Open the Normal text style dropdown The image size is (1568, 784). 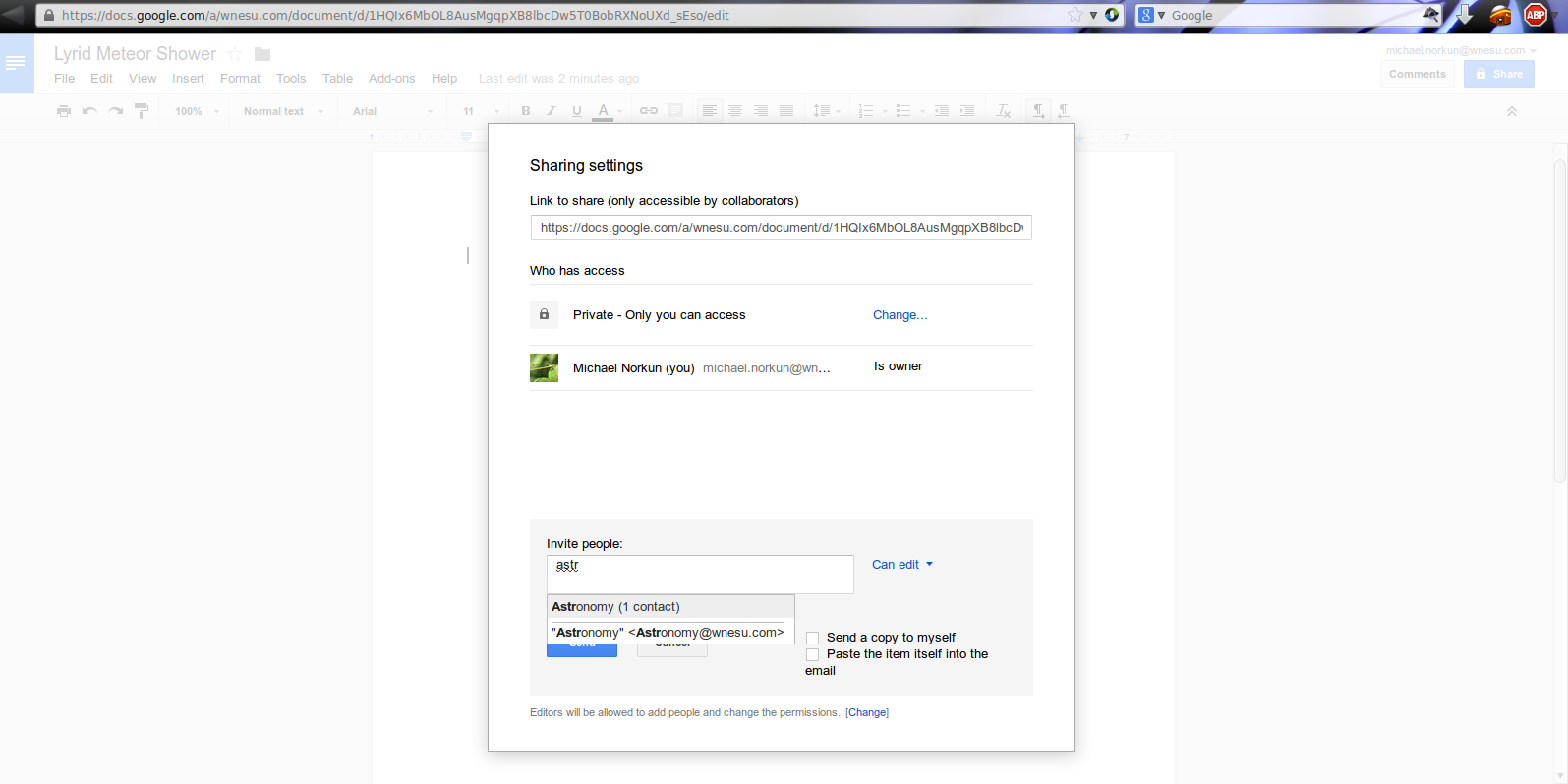tap(283, 111)
